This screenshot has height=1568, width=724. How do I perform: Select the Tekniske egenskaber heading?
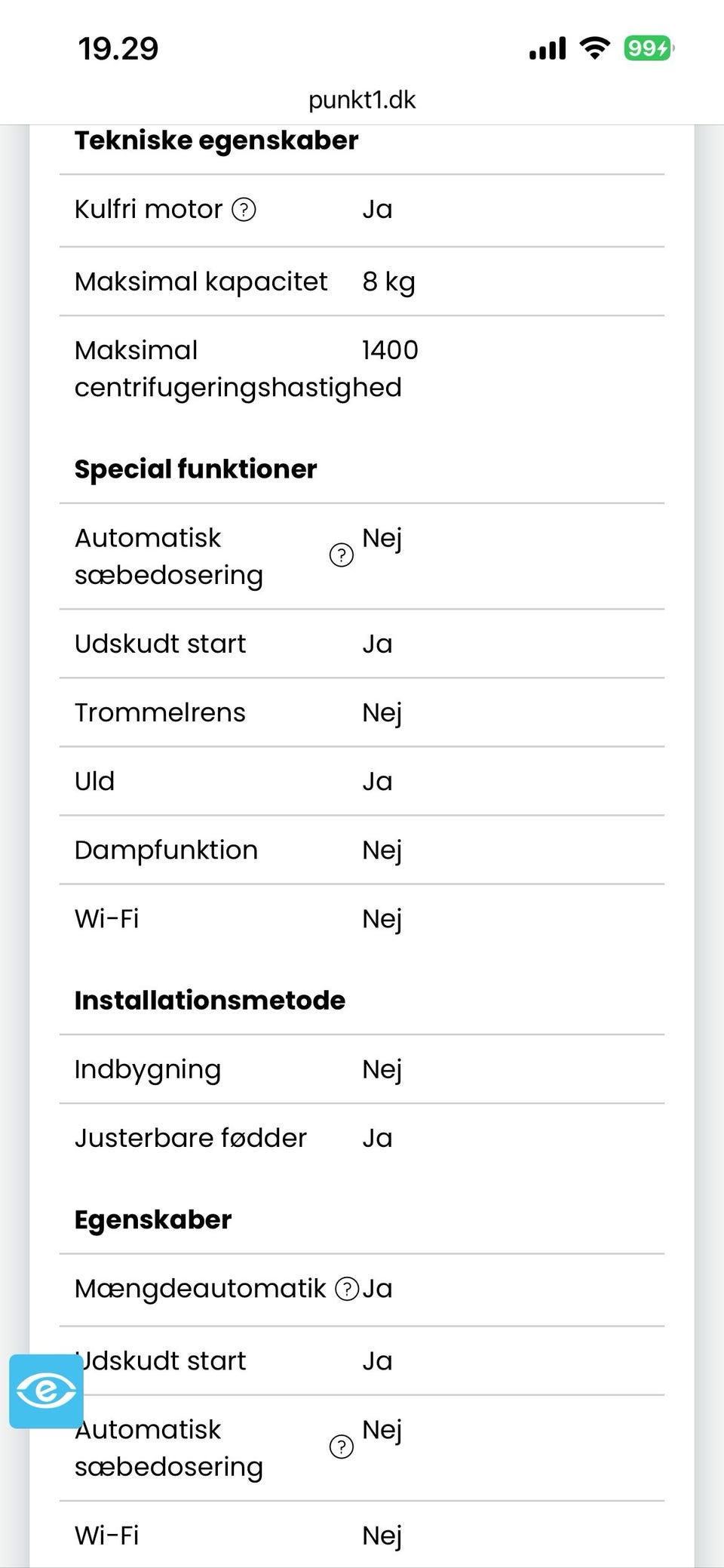point(216,140)
